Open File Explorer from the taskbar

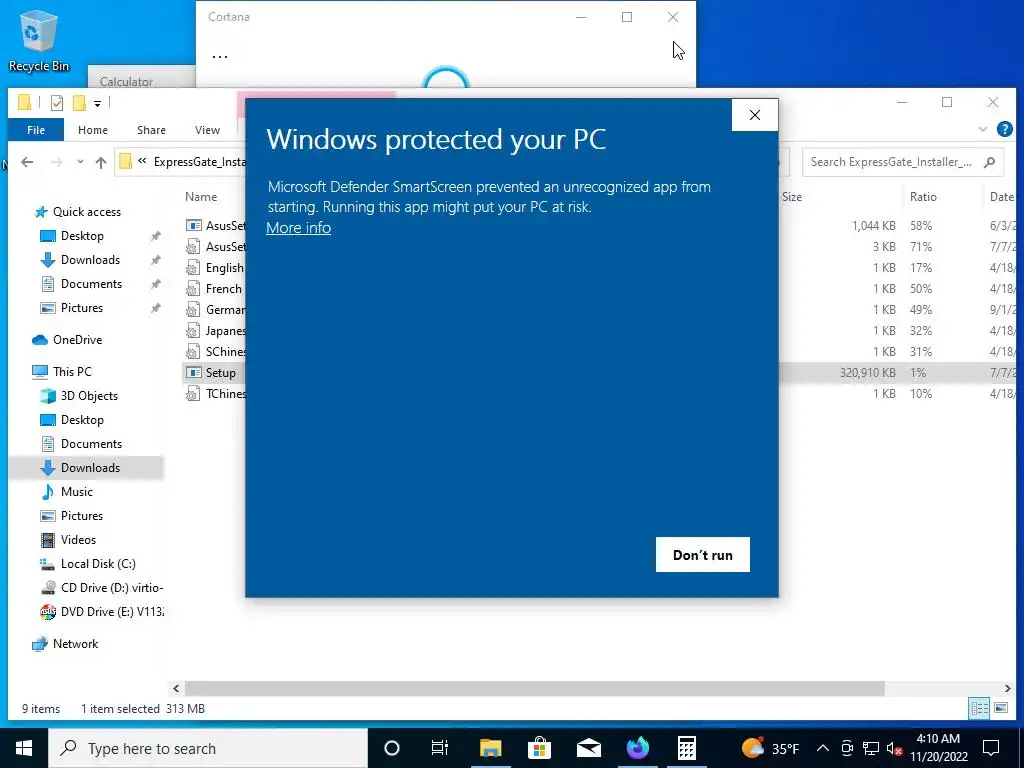[490, 748]
